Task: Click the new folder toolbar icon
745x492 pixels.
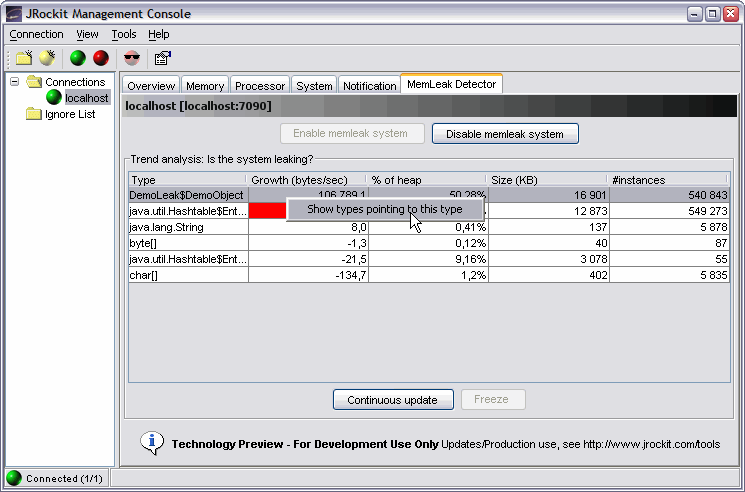Action: click(x=24, y=58)
